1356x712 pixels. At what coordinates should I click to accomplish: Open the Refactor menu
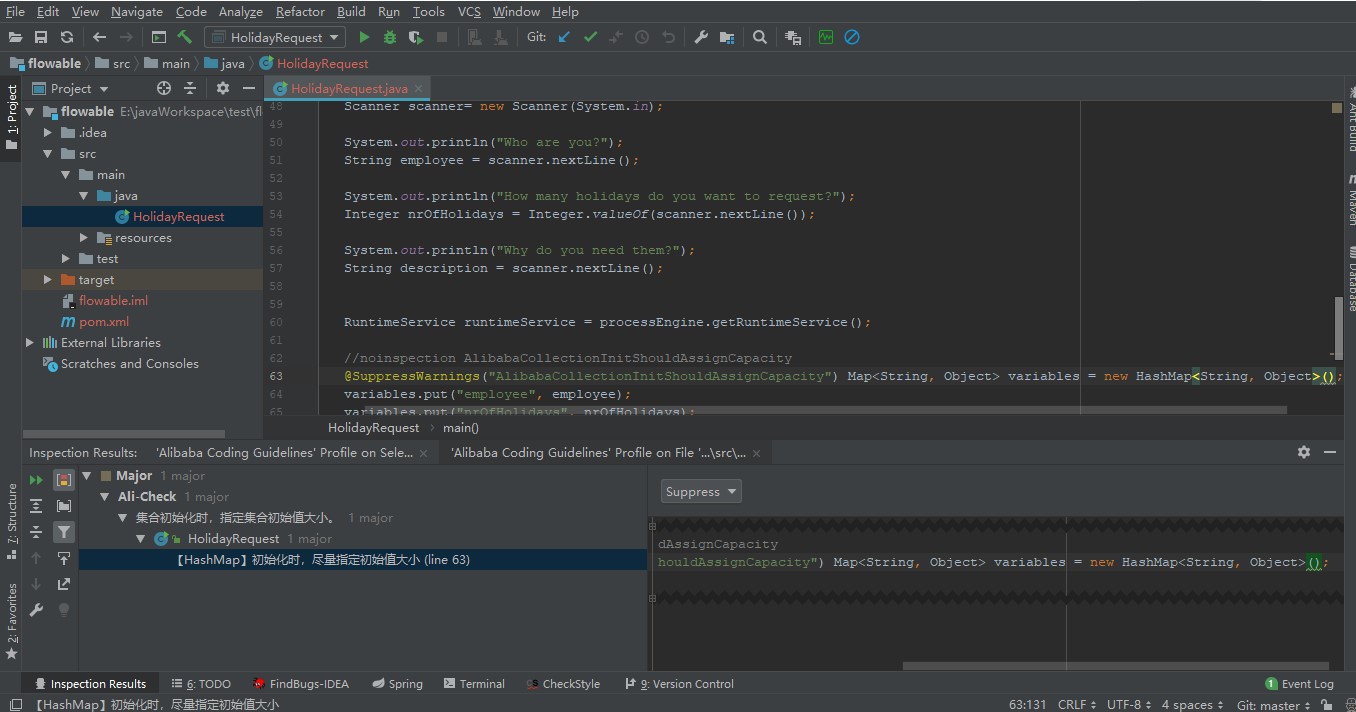tap(300, 12)
